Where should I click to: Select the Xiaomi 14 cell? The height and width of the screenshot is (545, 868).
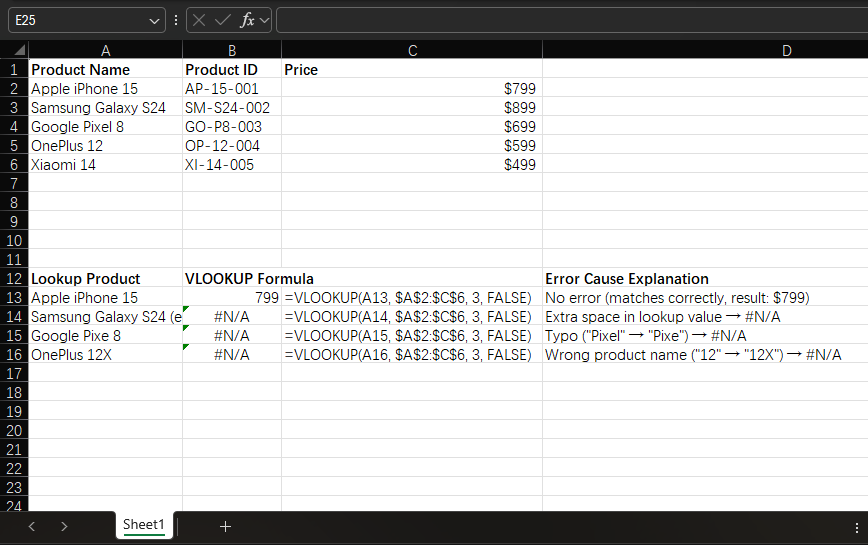click(x=105, y=165)
